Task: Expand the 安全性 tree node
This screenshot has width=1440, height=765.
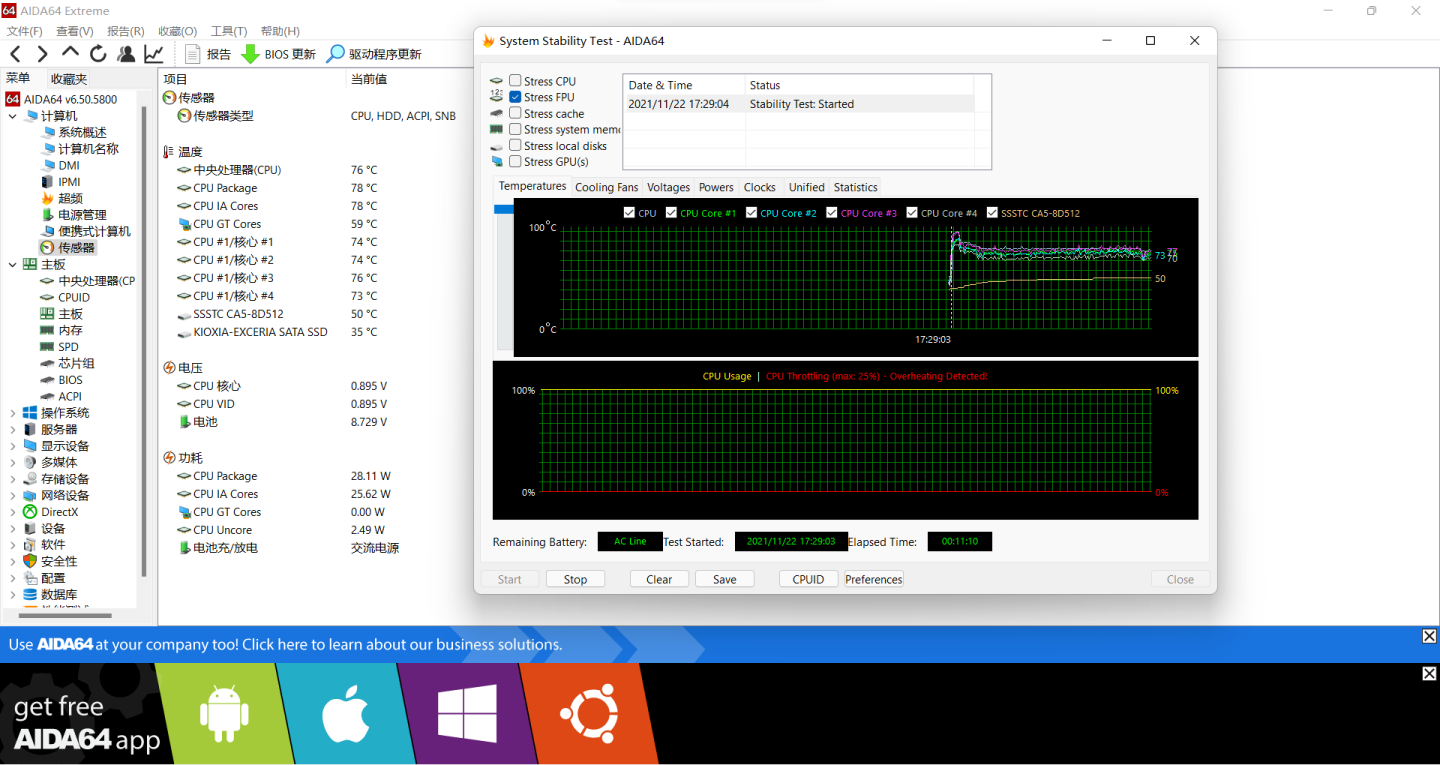Action: [13, 561]
